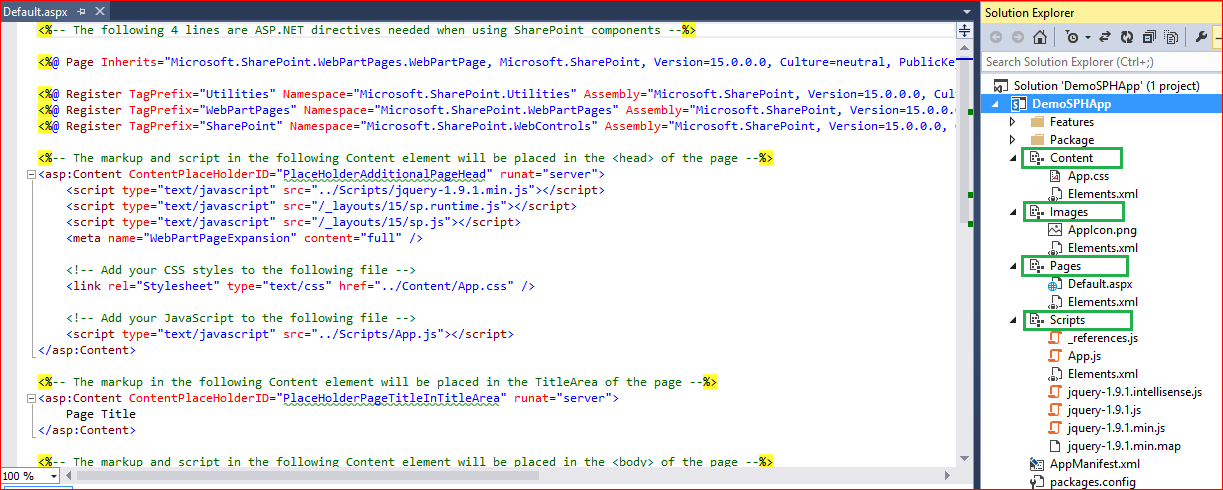Click the Refresh icon in Solution Explorer
Viewport: 1223px width, 490px height.
[x=1127, y=38]
